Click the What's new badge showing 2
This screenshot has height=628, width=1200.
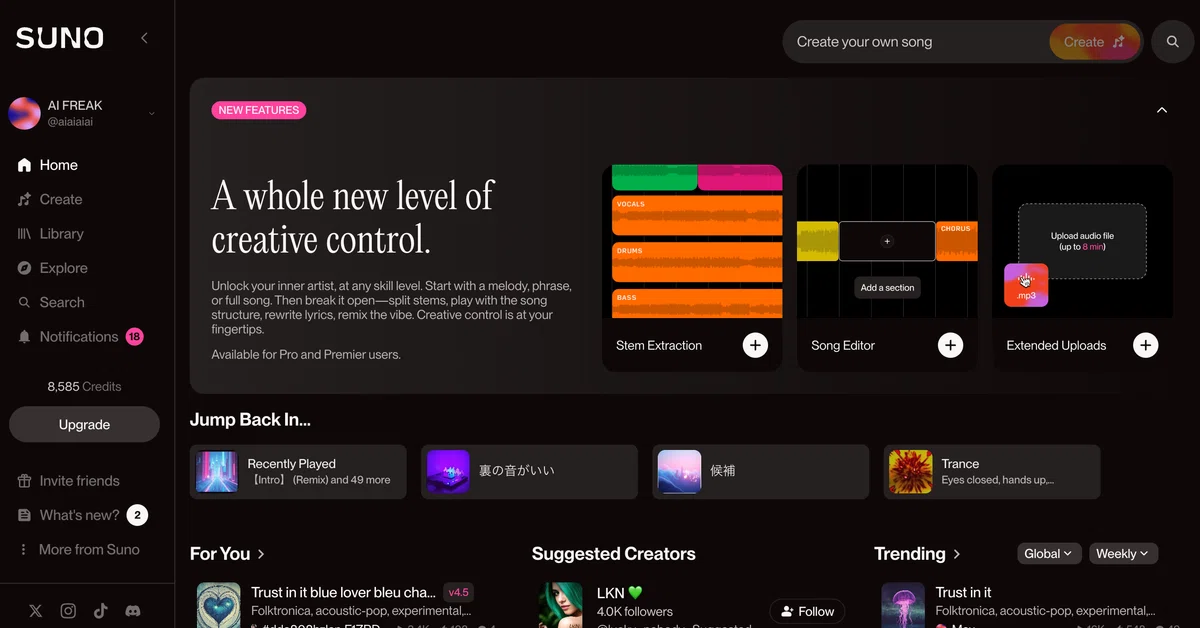pos(137,515)
